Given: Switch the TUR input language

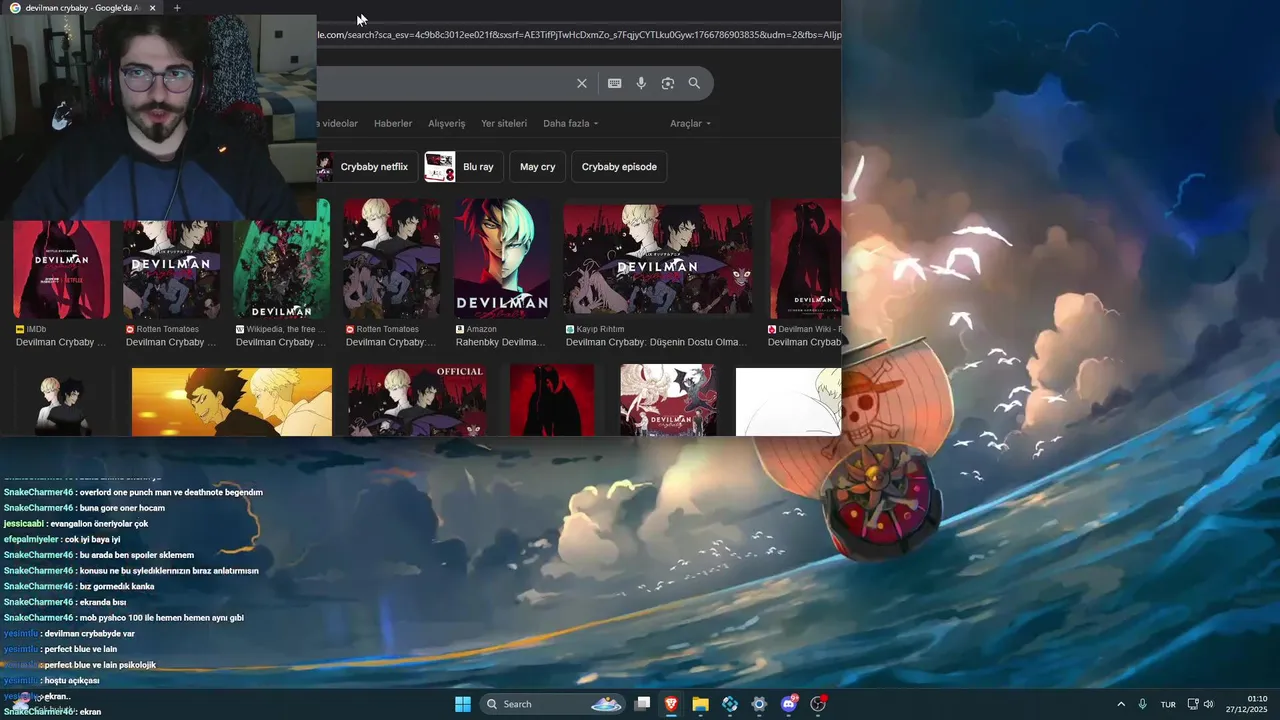Looking at the screenshot, I should coord(1168,705).
